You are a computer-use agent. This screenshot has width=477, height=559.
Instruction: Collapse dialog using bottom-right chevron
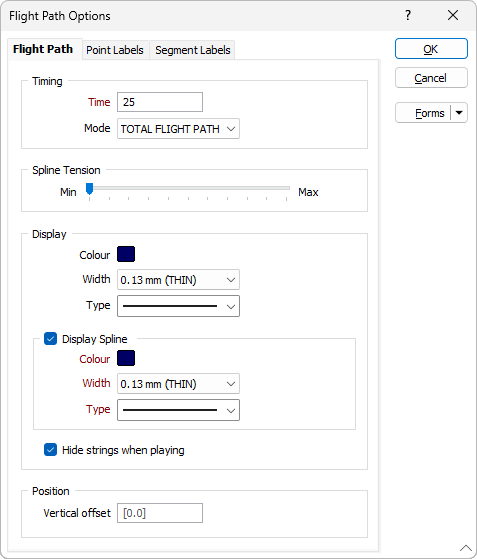tap(466, 548)
